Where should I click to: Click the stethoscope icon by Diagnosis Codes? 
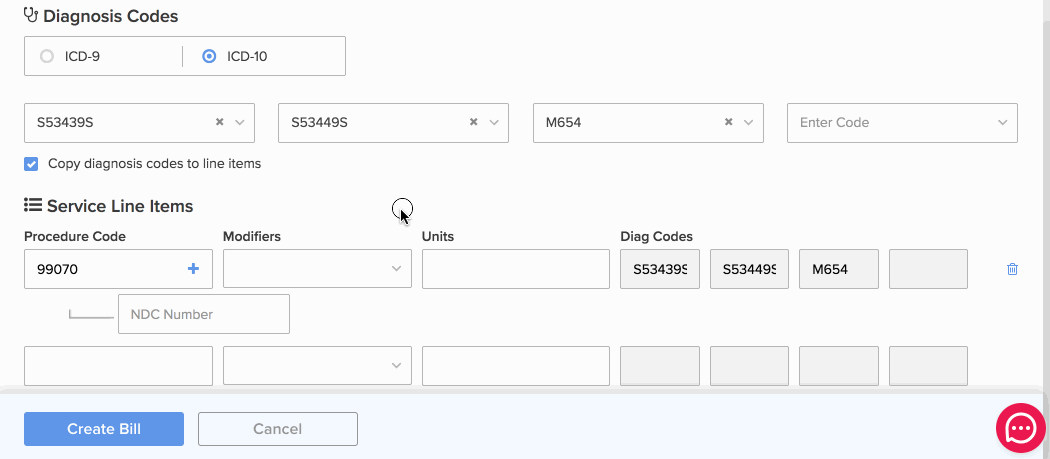[31, 15]
